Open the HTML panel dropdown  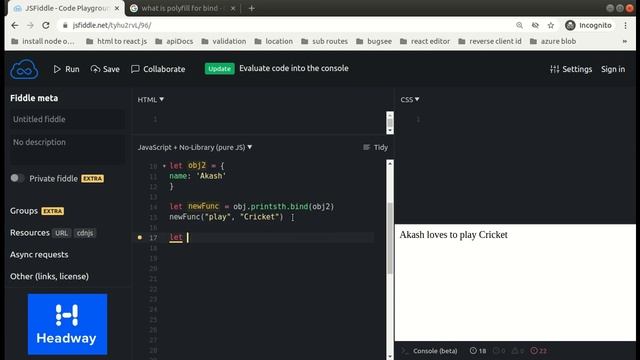point(150,100)
